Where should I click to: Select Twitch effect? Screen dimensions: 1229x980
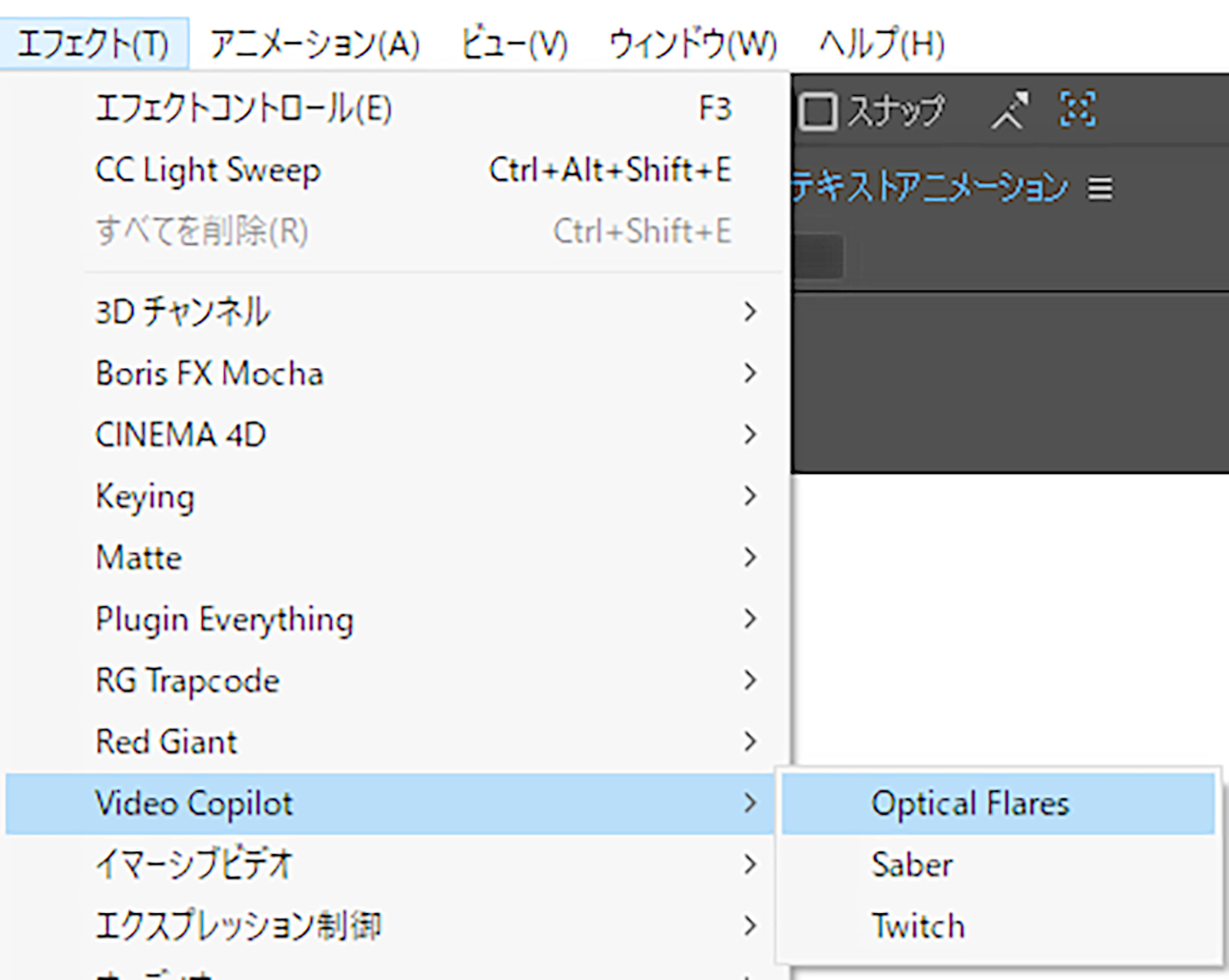999,926
